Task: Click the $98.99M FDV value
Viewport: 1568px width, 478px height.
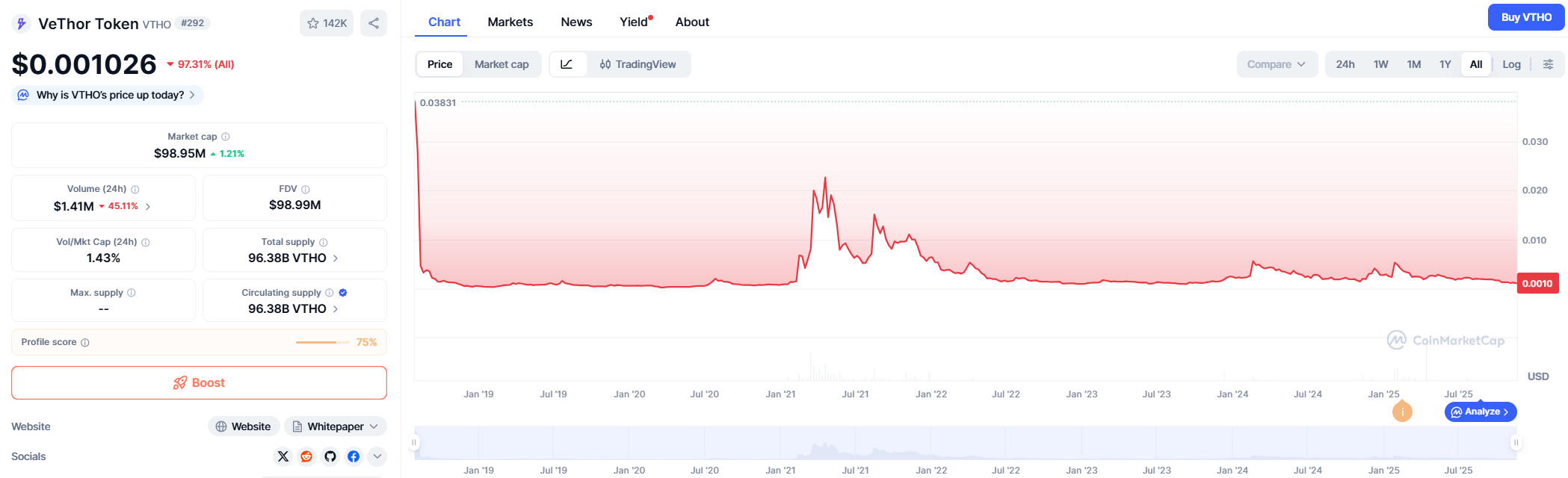Action: click(295, 205)
